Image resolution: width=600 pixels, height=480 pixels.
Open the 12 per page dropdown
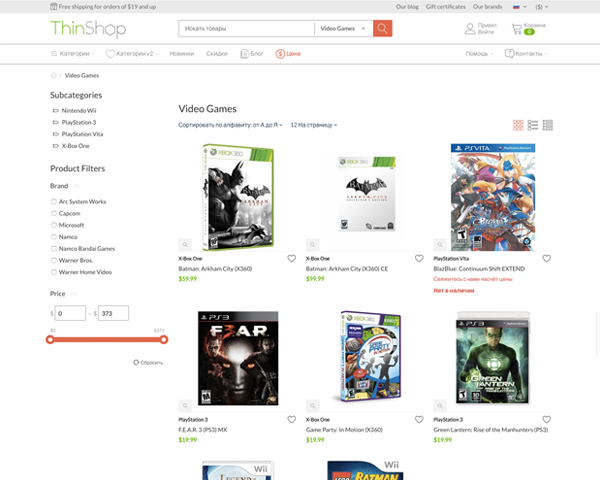point(314,125)
